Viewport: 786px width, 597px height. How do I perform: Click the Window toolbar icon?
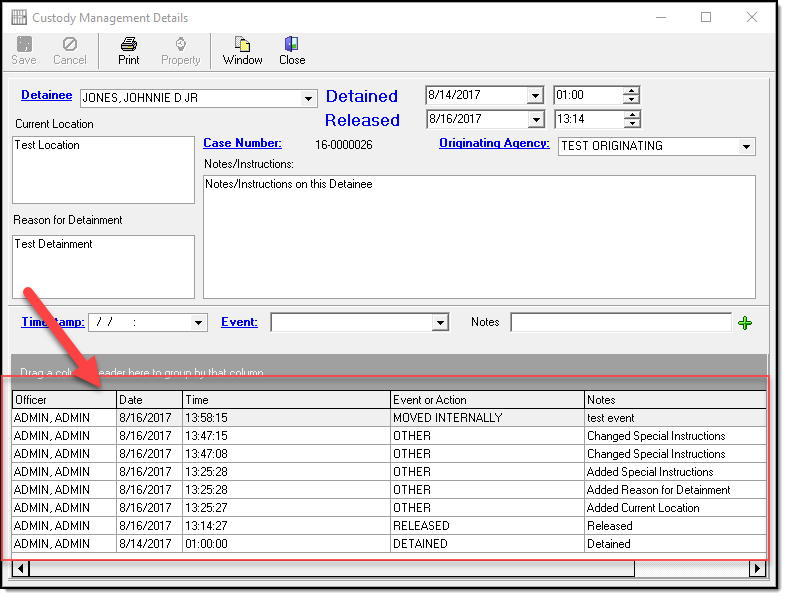click(242, 45)
